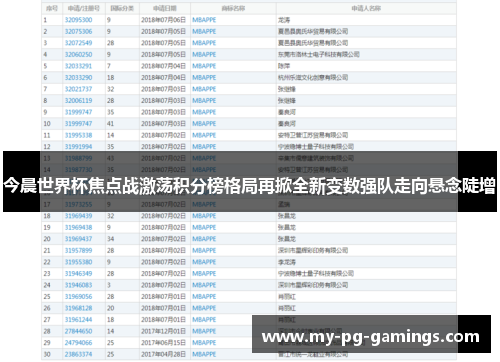Open registration number 32006119 link

(x=78, y=101)
